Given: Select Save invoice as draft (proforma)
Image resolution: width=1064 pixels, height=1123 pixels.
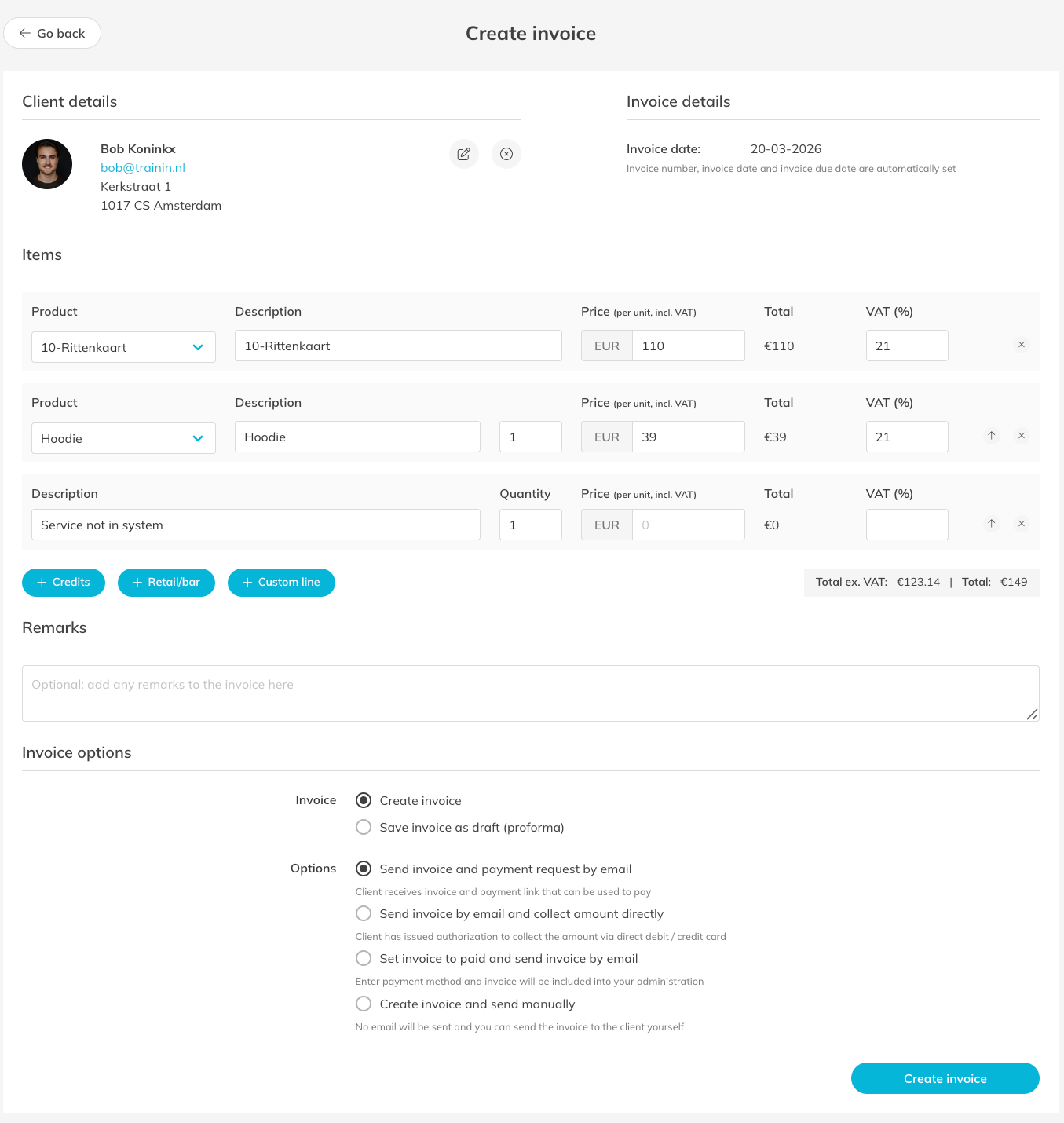Looking at the screenshot, I should click(x=364, y=827).
